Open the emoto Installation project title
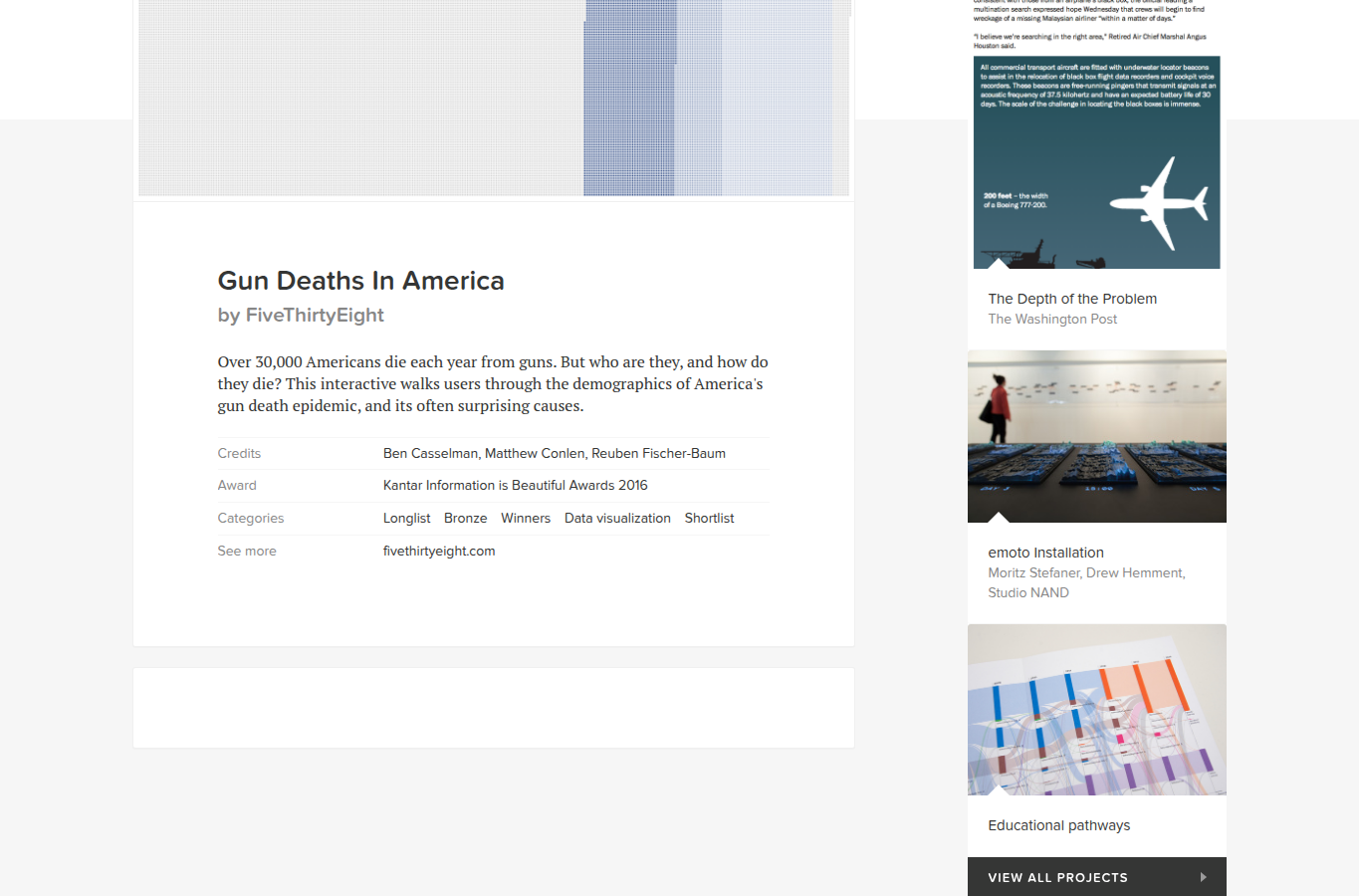 [1045, 553]
